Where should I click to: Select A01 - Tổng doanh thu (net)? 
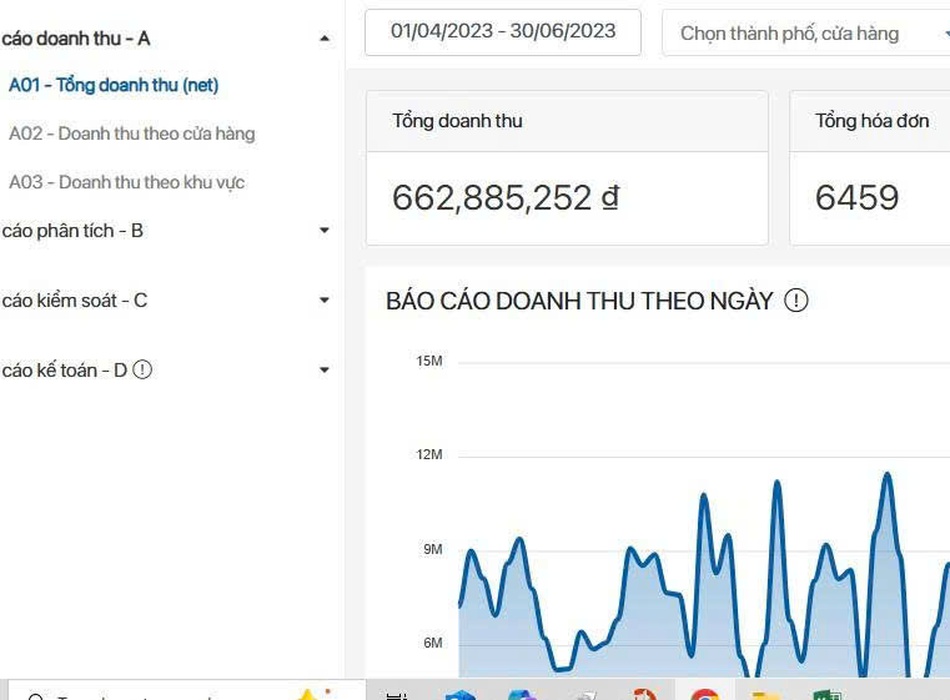pos(113,85)
